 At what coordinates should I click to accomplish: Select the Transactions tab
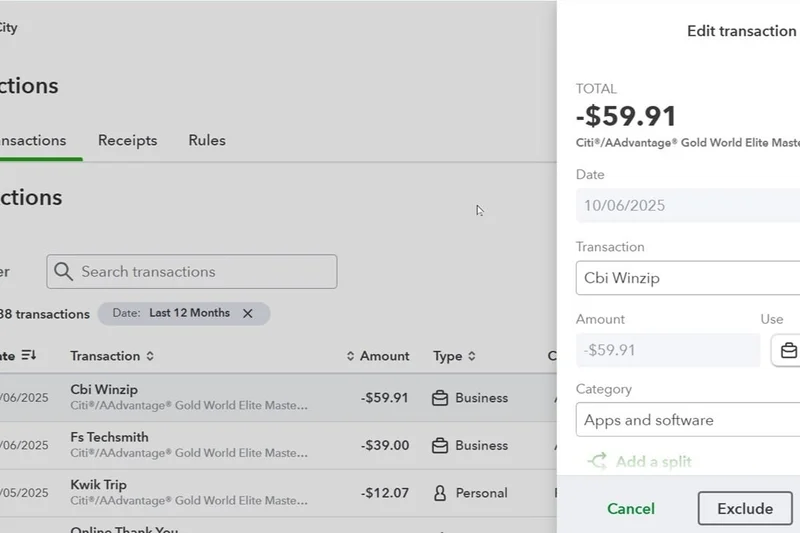[x=33, y=140]
